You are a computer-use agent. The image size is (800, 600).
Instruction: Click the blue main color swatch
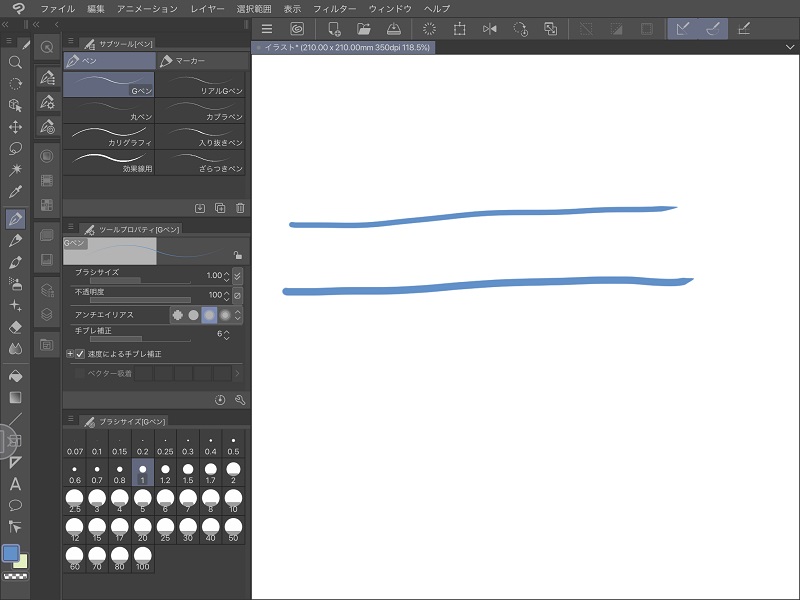pos(11,554)
